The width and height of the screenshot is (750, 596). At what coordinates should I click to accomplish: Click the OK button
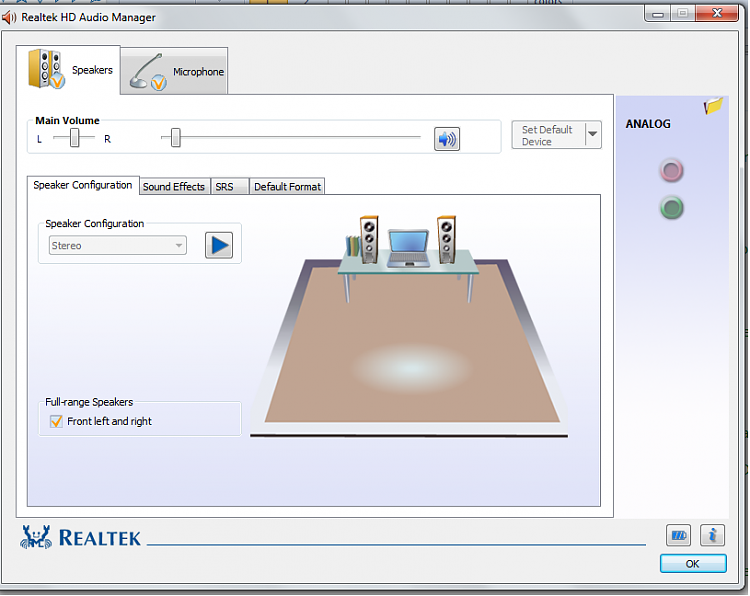[693, 564]
